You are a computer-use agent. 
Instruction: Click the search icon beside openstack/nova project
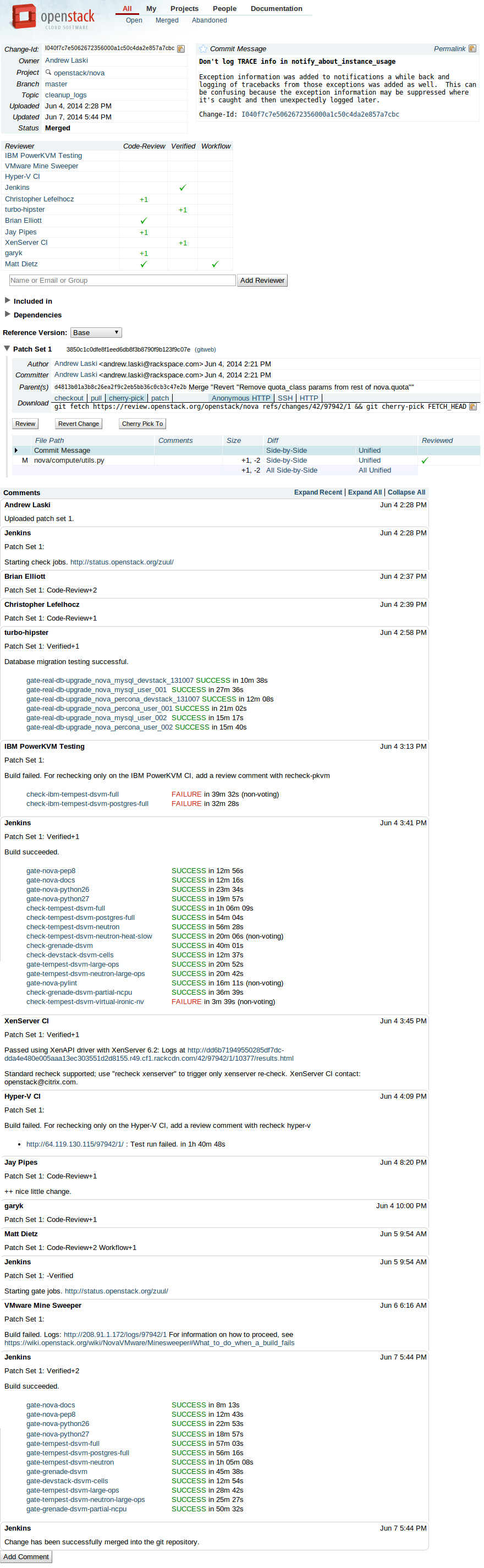click(49, 73)
